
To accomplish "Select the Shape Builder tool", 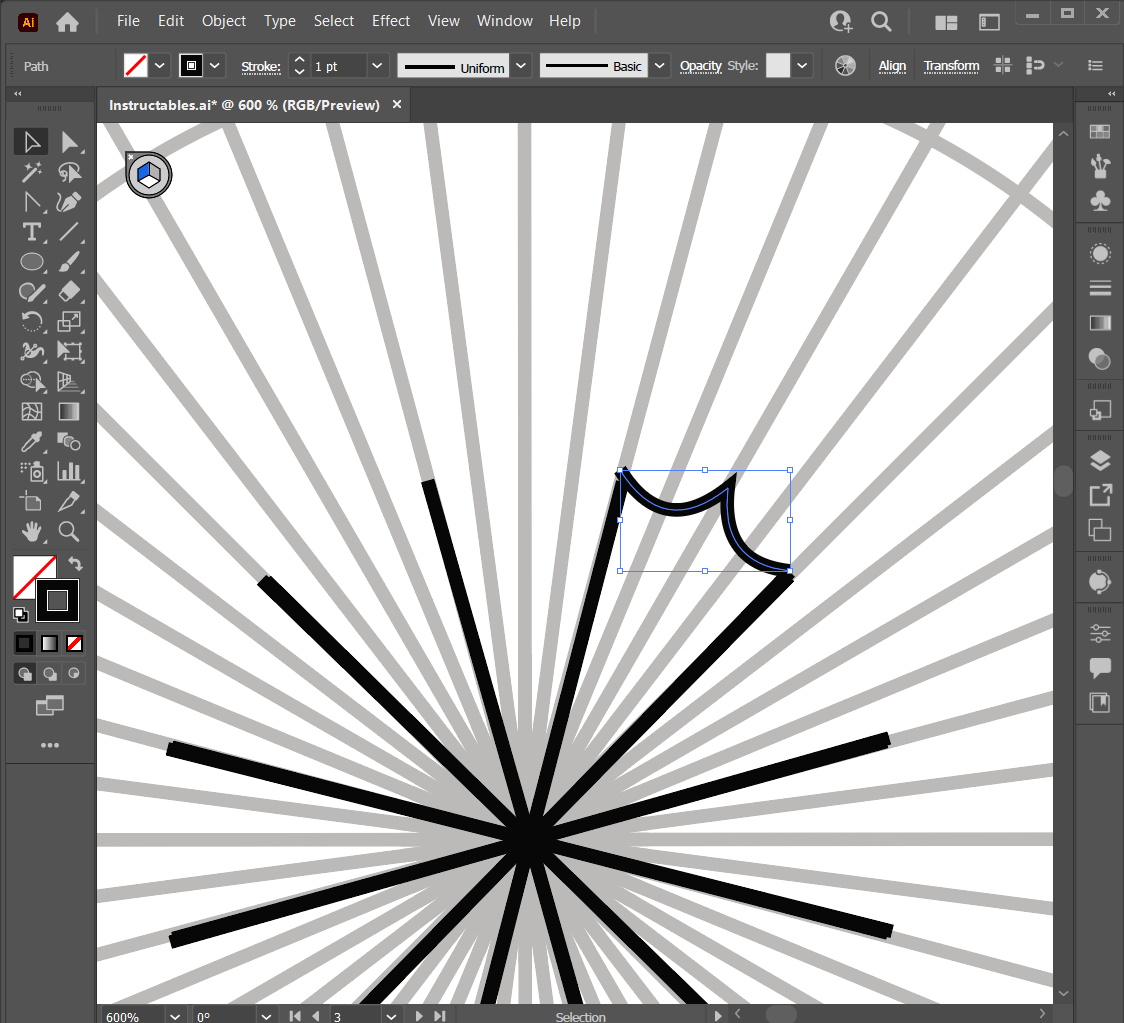I will point(31,381).
